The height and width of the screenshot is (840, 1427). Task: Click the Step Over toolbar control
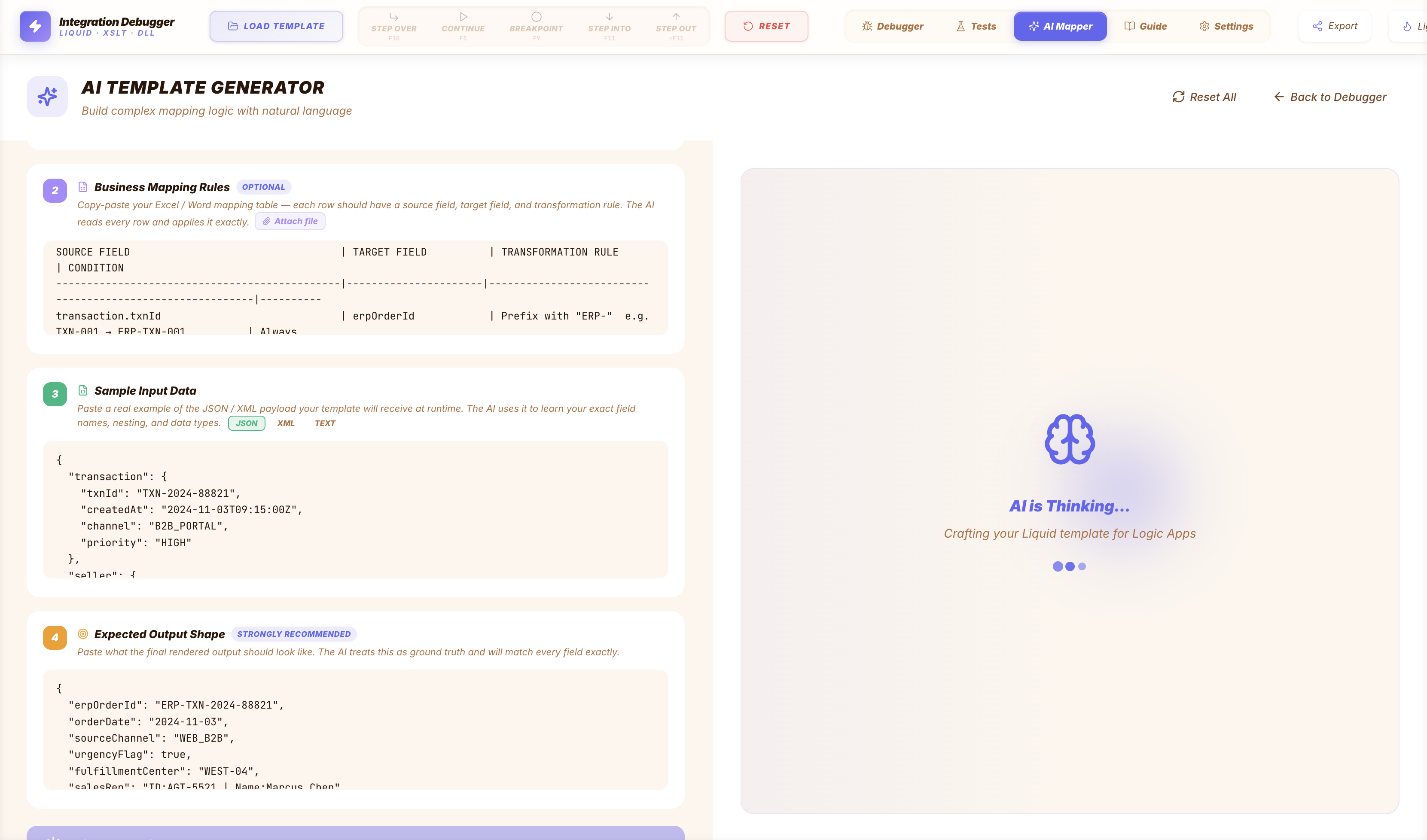(393, 26)
